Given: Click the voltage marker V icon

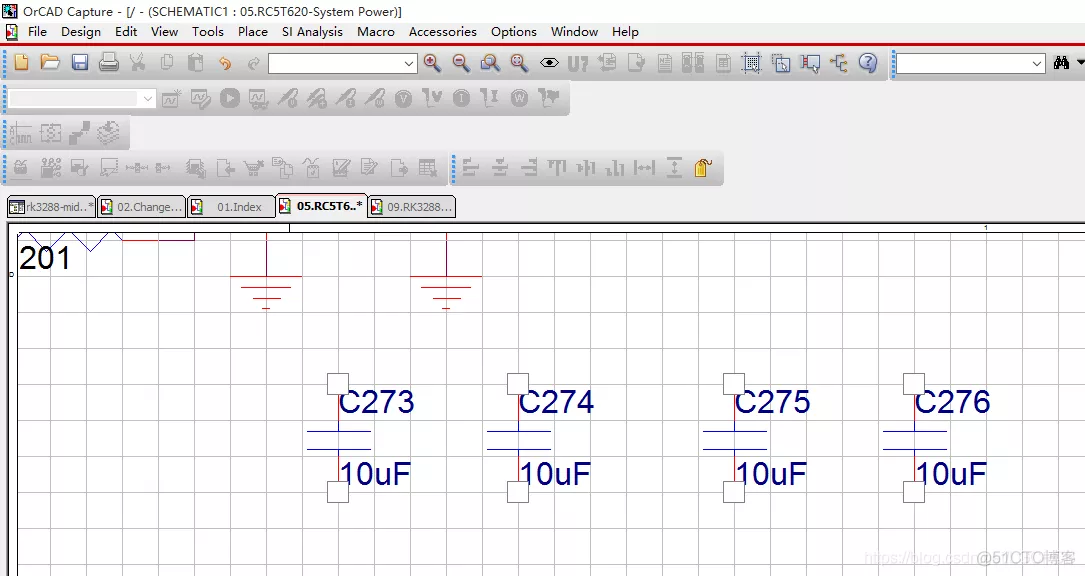Looking at the screenshot, I should (x=403, y=98).
